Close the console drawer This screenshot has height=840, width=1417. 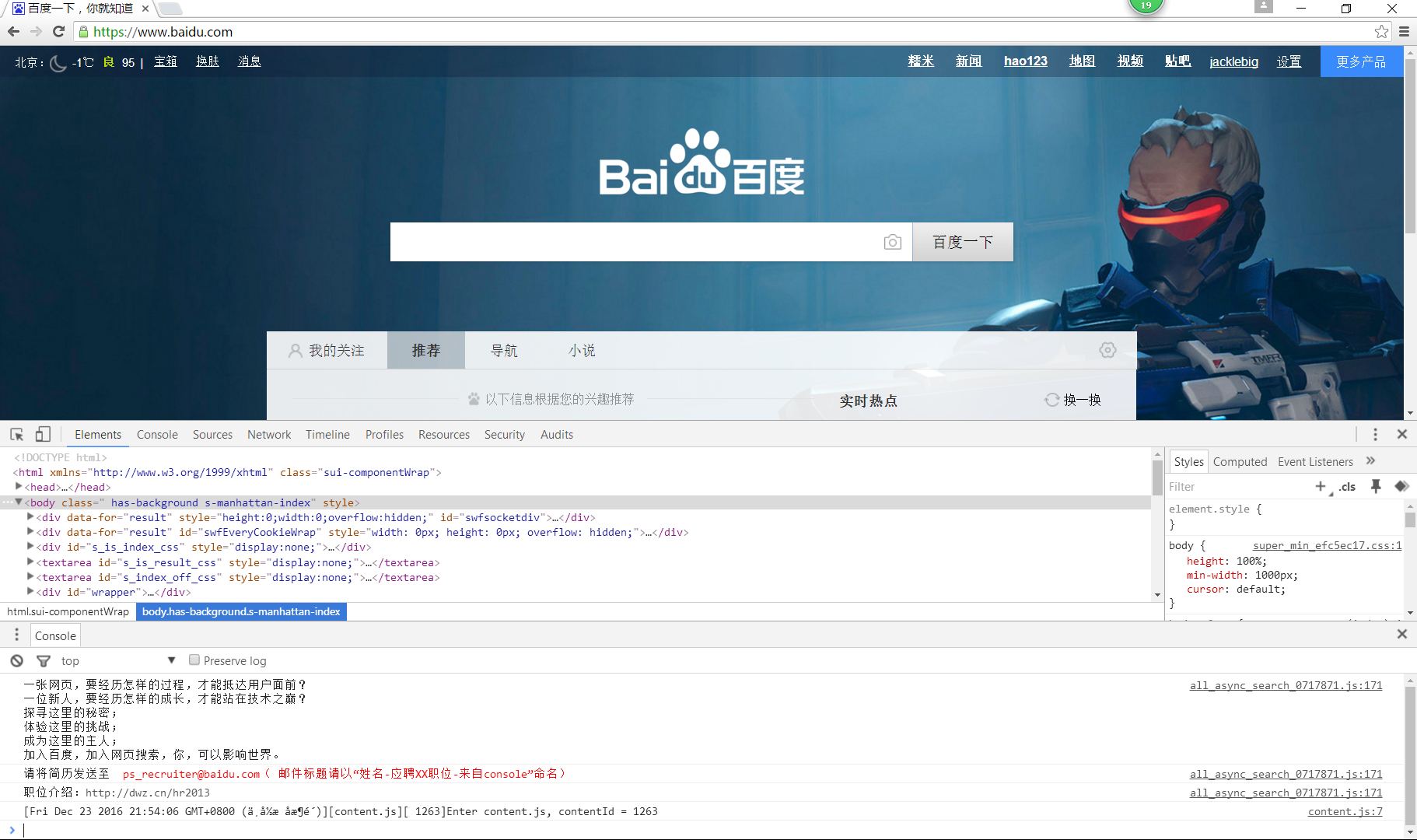click(x=1402, y=634)
